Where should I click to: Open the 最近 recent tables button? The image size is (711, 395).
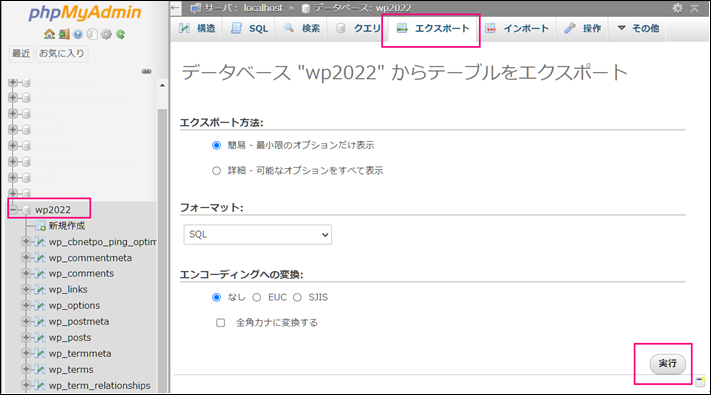pos(21,54)
